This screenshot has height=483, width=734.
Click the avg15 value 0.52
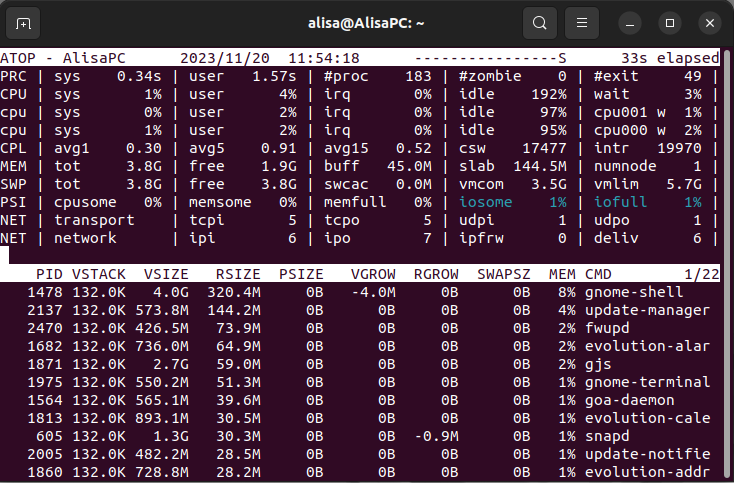pos(414,148)
